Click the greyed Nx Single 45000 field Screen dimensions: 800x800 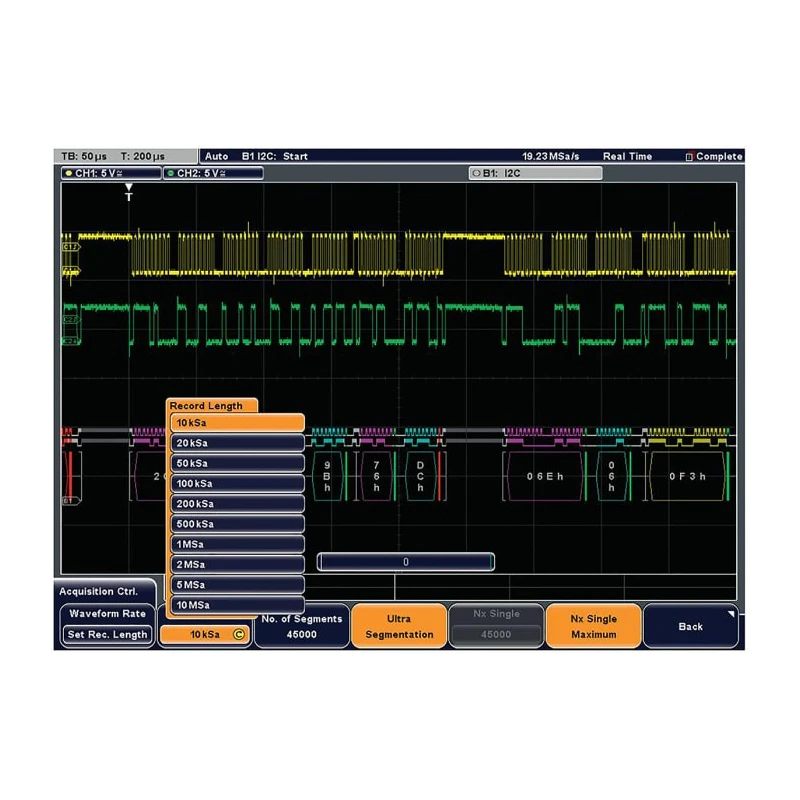[x=496, y=626]
